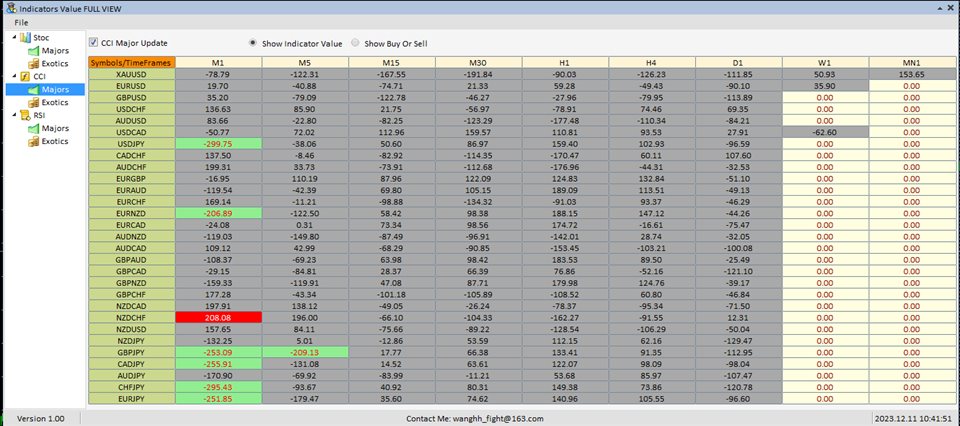This screenshot has height=426, width=960.
Task: Click the red 208.08 cell for NZDCHF
Action: coord(219,318)
